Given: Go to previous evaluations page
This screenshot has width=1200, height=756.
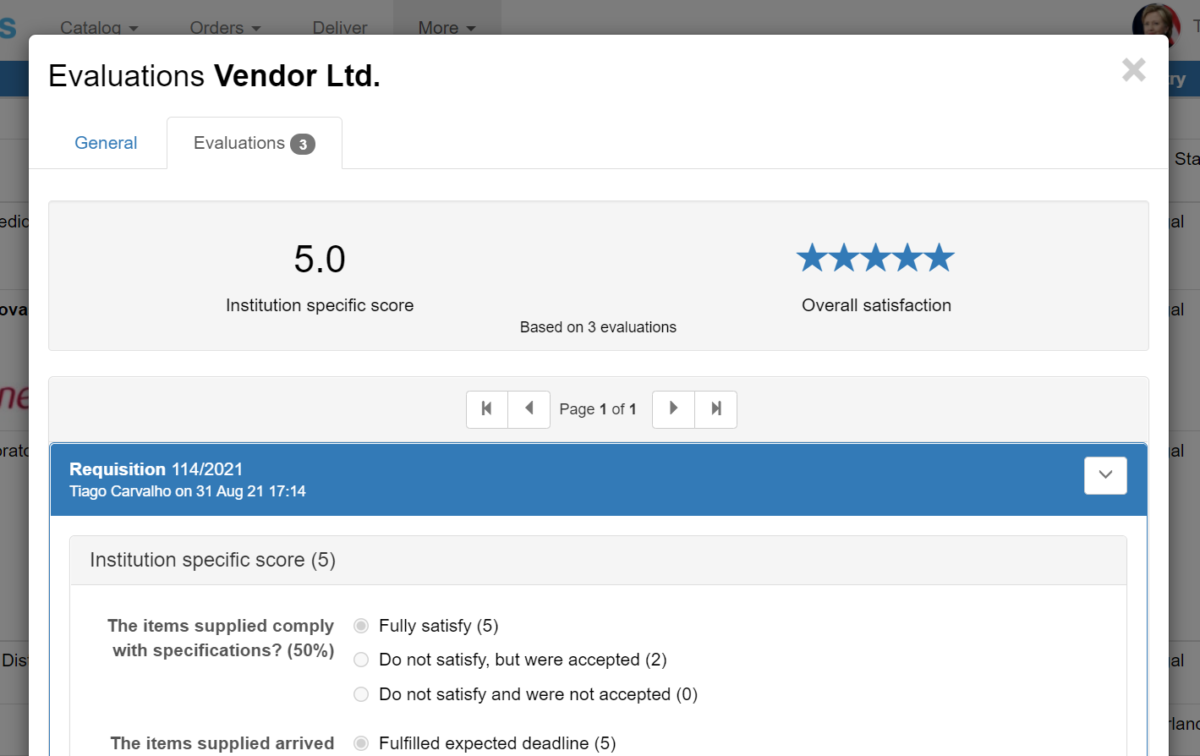Looking at the screenshot, I should pyautogui.click(x=529, y=409).
